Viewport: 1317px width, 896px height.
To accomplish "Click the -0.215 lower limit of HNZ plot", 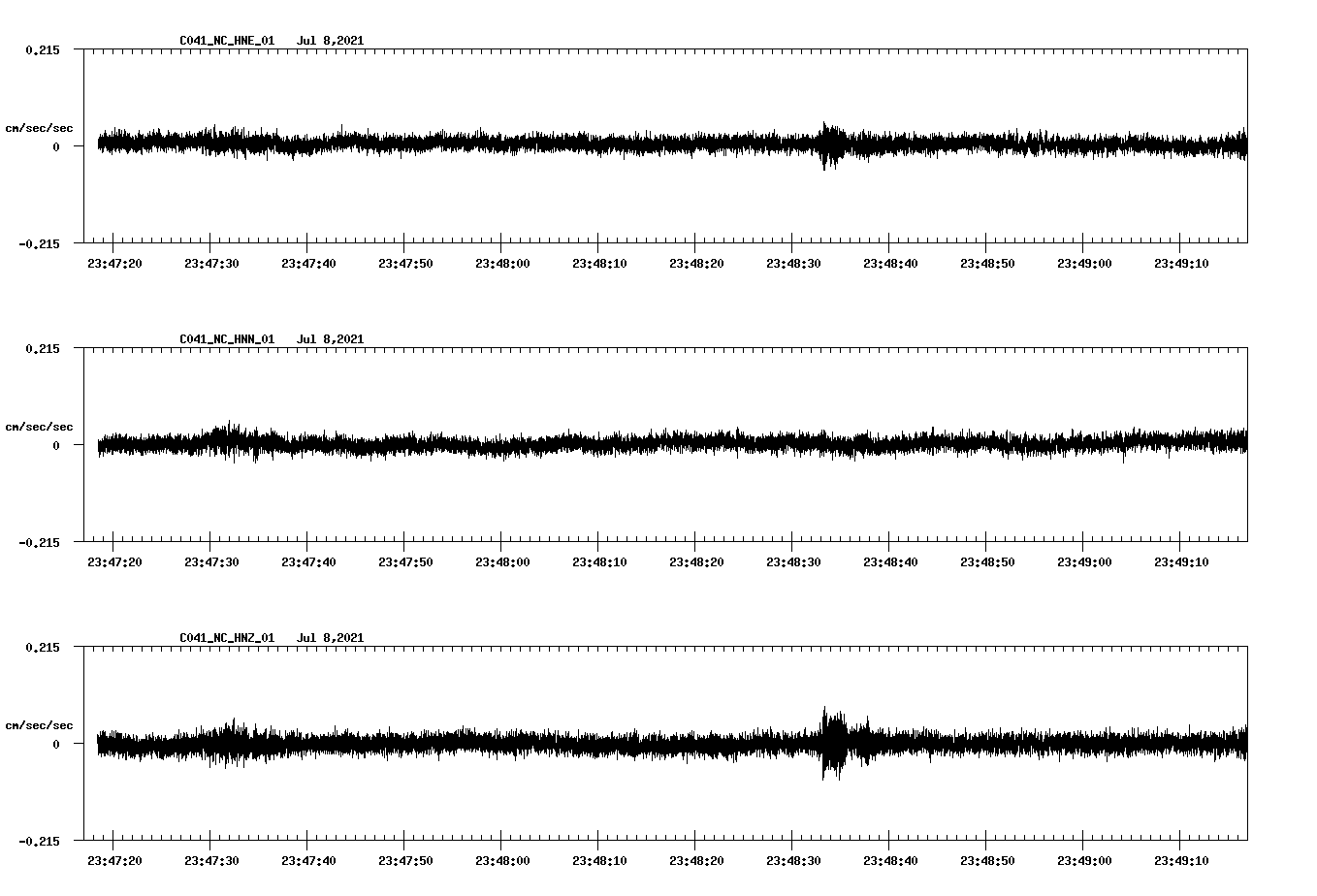I will [x=38, y=842].
